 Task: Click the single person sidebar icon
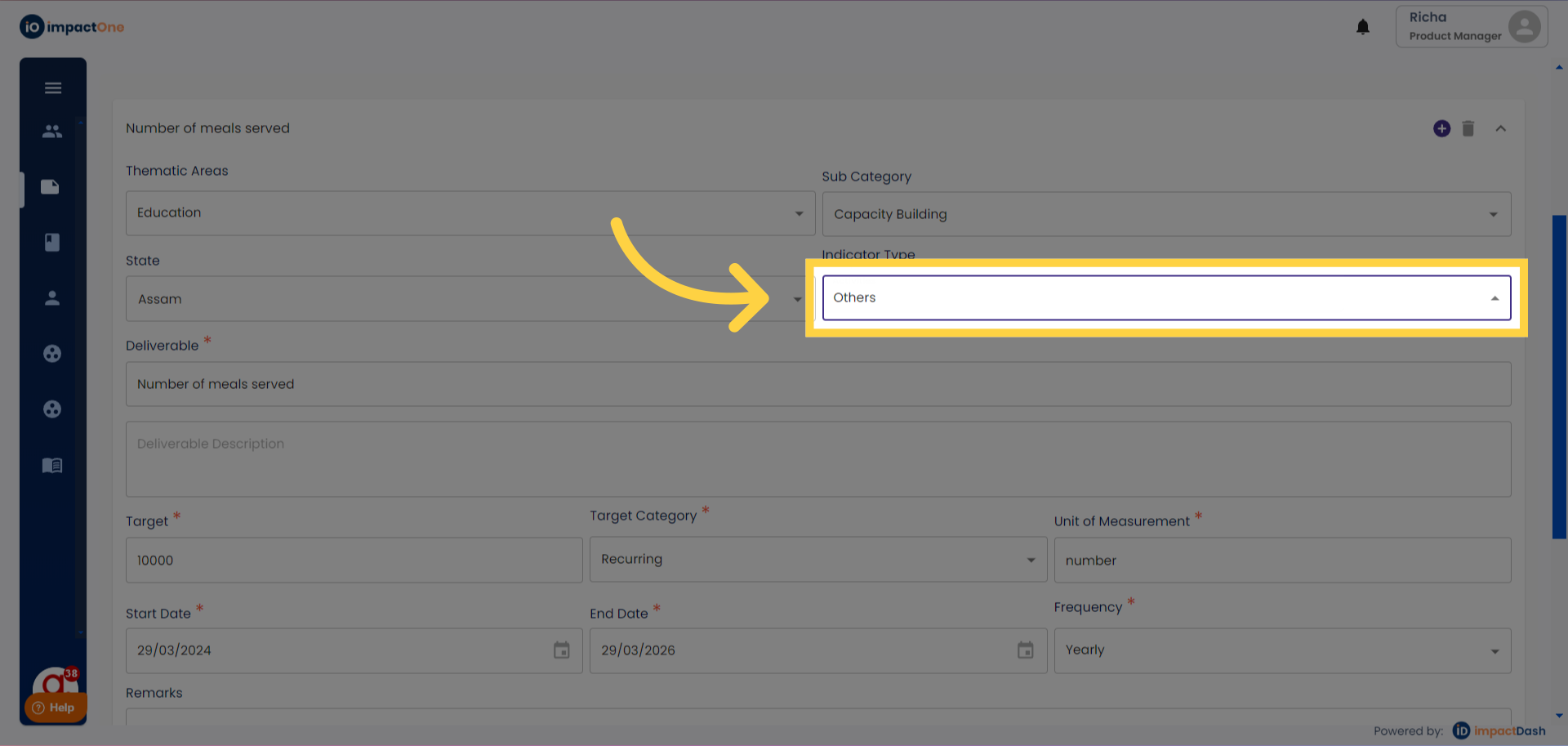point(52,298)
